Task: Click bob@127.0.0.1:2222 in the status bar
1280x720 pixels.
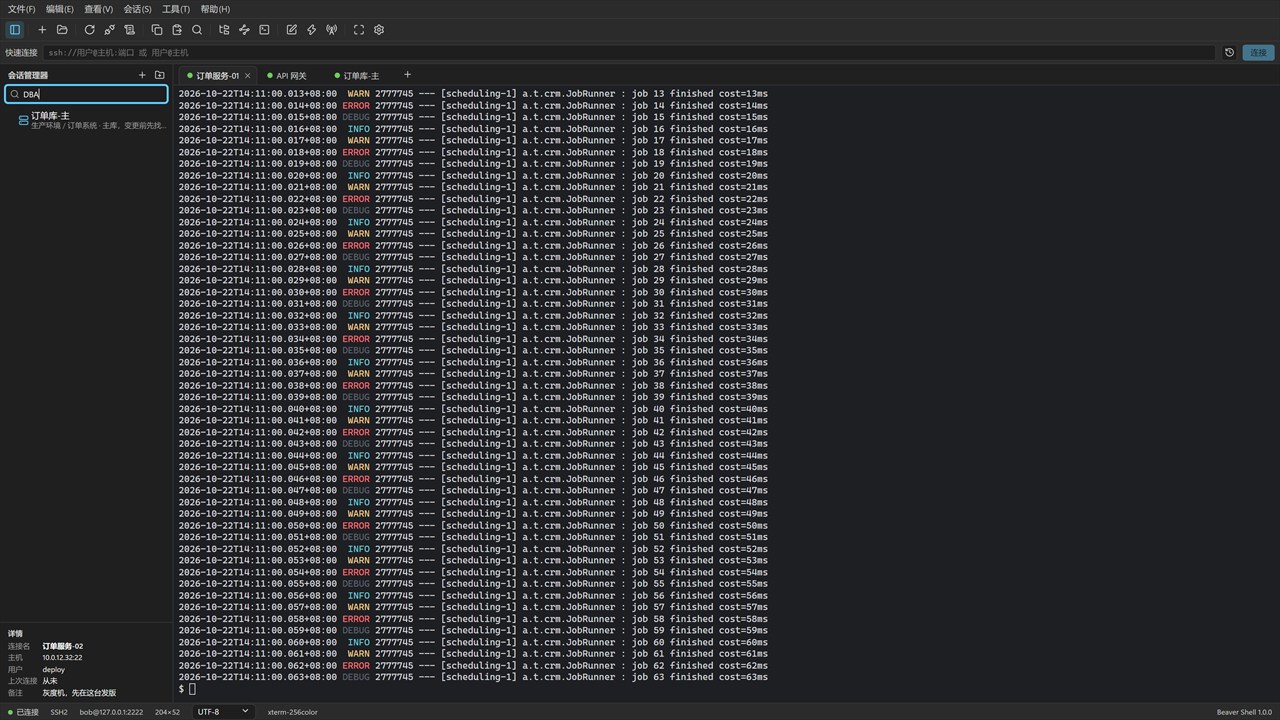Action: pos(111,712)
